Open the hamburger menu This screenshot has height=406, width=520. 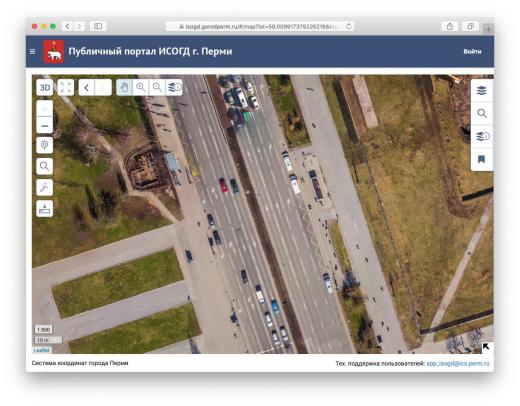(x=33, y=52)
